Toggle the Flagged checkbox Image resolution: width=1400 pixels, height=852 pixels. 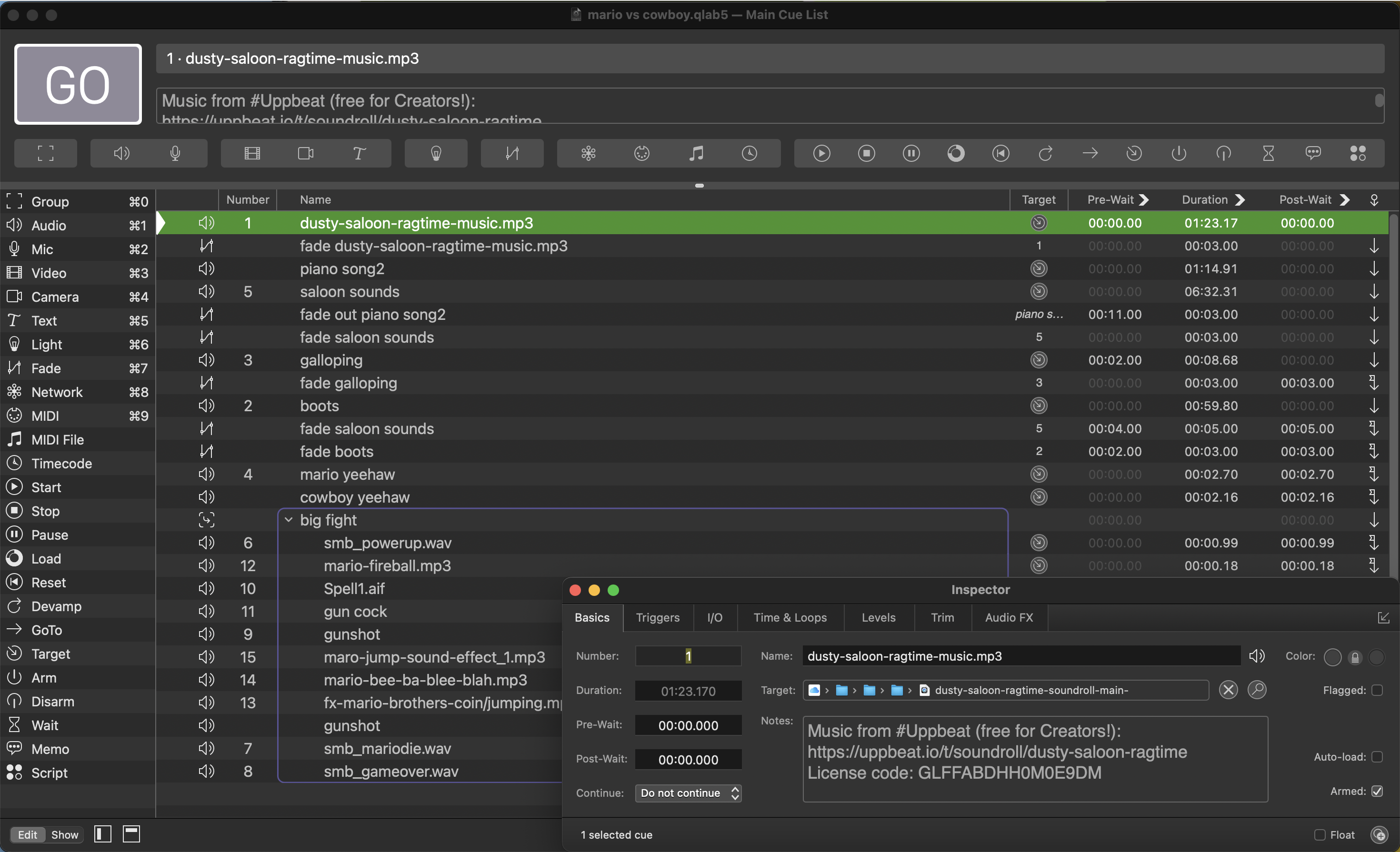(x=1377, y=690)
